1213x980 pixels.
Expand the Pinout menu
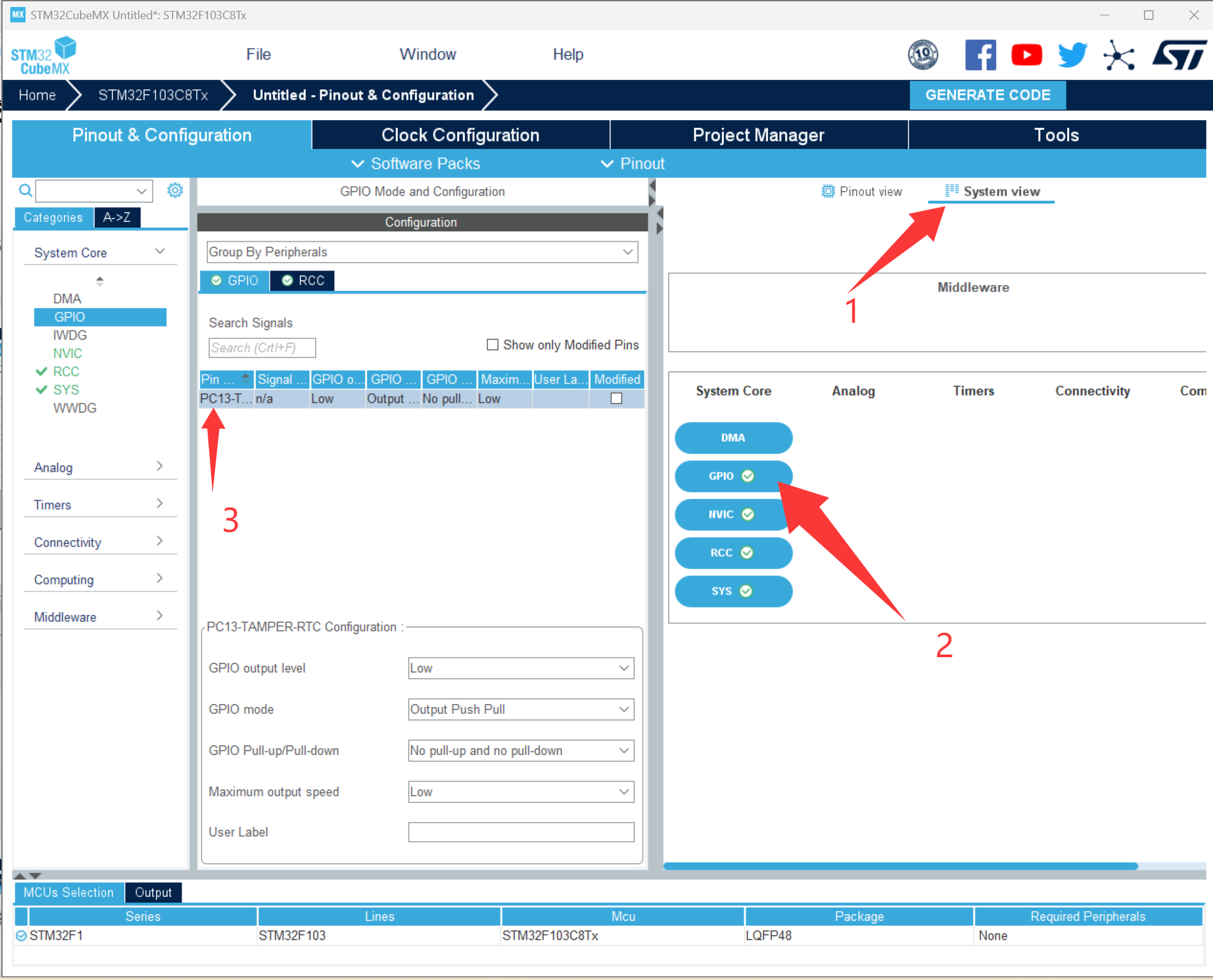click(x=633, y=164)
